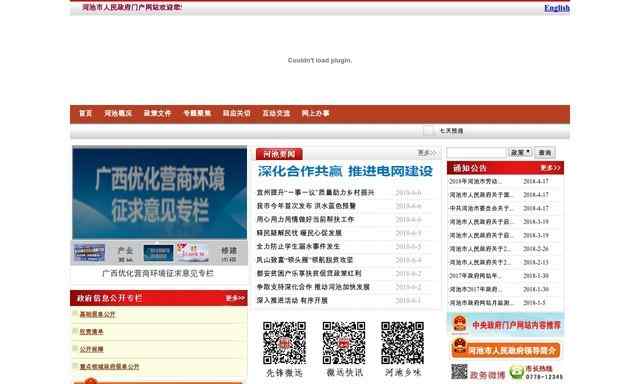Screen dimensions: 640x384
Task: Open notice 河池市政府网站月监测...
Action: click(x=482, y=302)
